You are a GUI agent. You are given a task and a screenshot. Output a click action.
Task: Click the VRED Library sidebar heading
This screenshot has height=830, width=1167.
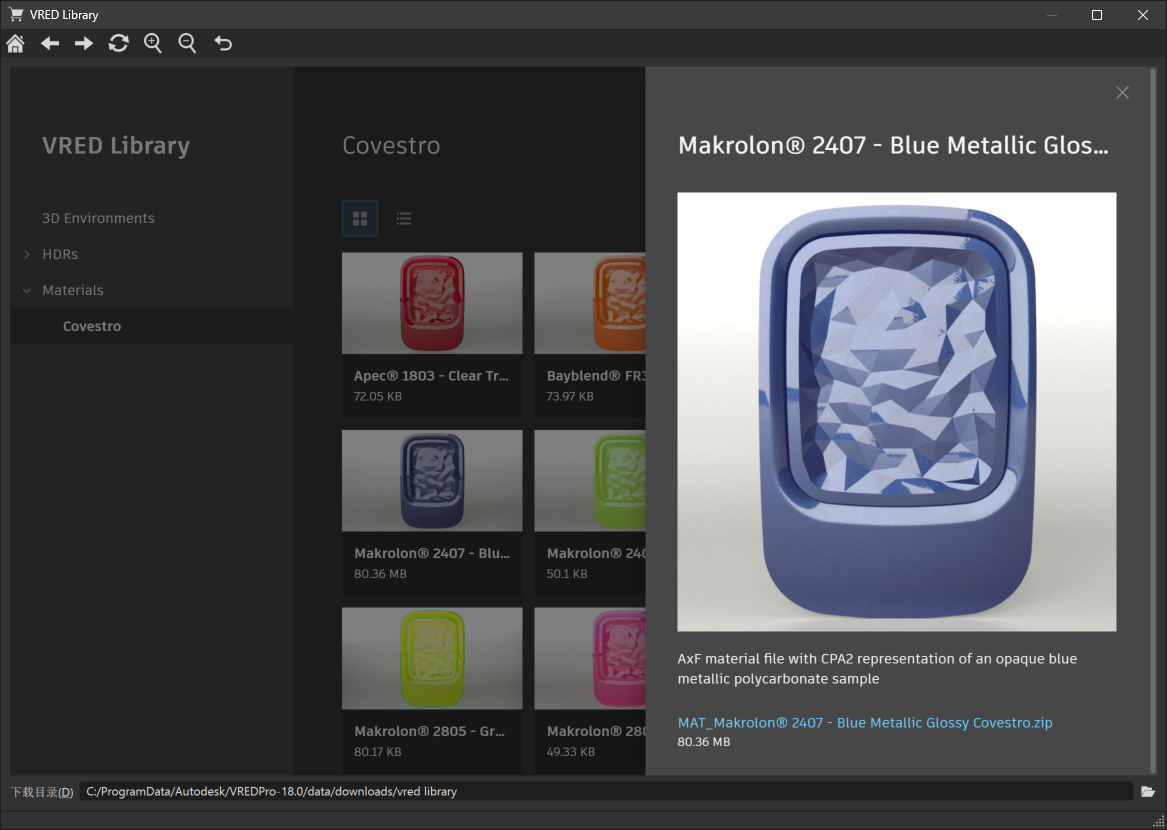(116, 145)
